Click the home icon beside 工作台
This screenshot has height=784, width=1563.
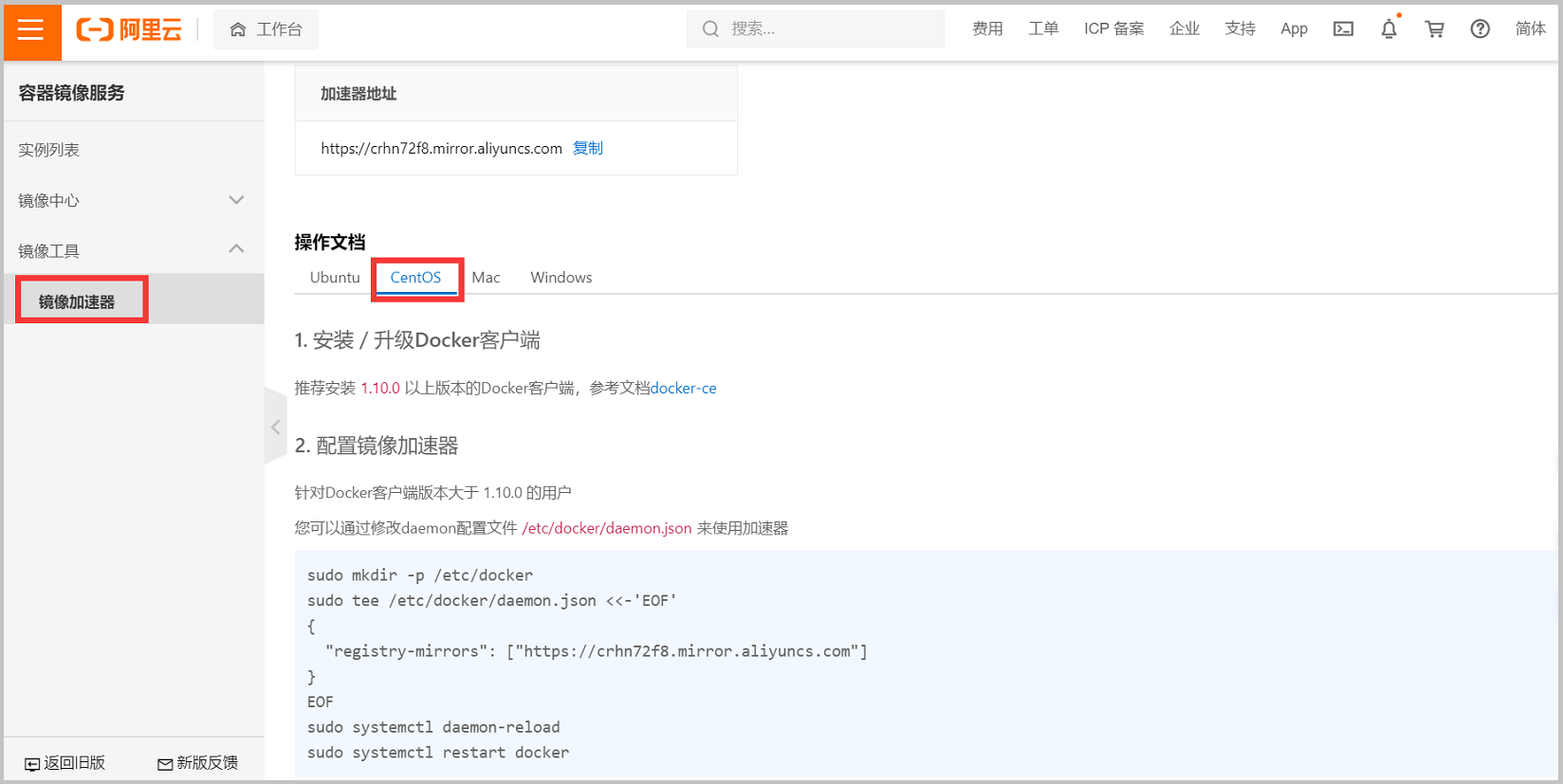point(238,30)
